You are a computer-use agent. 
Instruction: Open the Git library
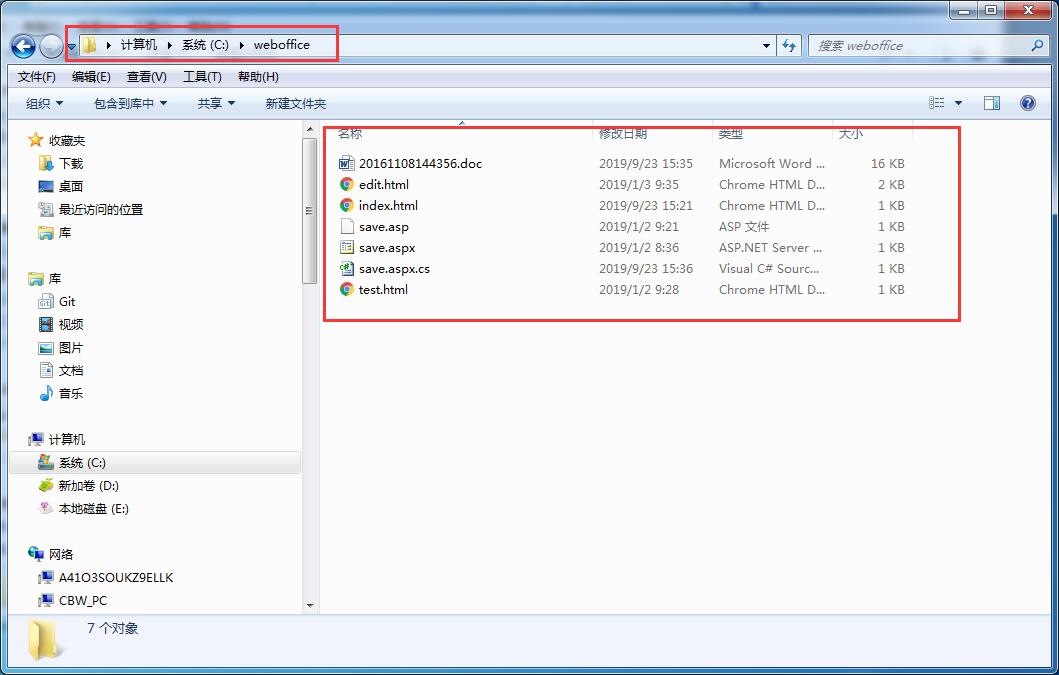point(67,301)
